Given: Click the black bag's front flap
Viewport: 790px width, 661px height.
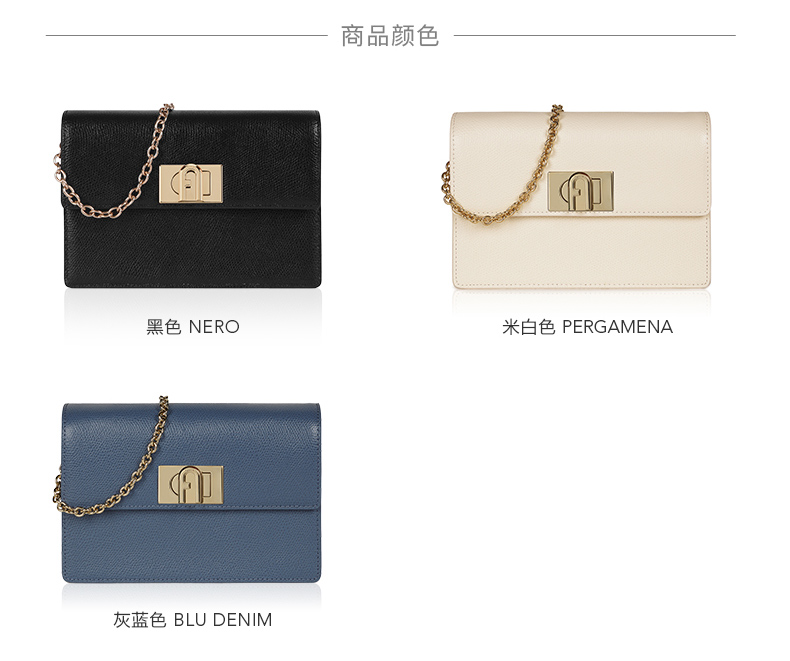Looking at the screenshot, I should (191, 159).
